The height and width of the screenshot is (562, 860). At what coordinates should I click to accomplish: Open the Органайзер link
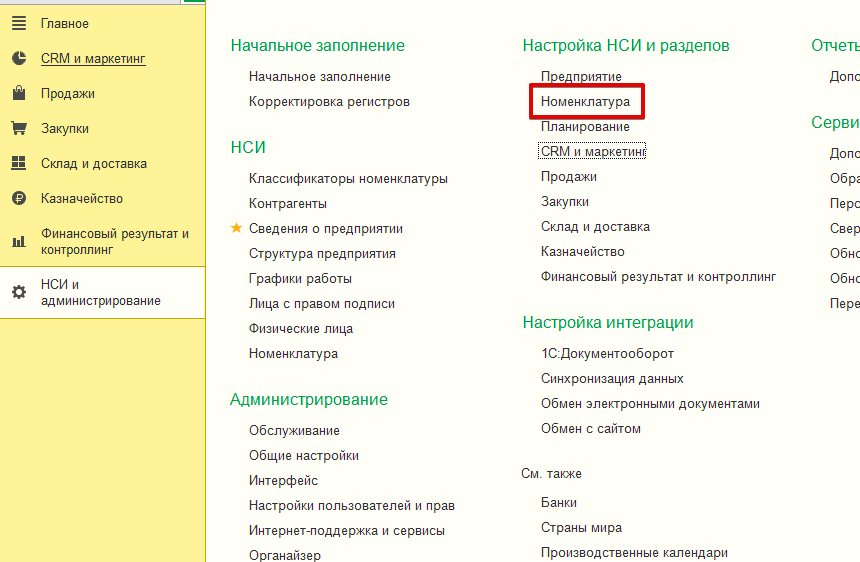(x=285, y=555)
